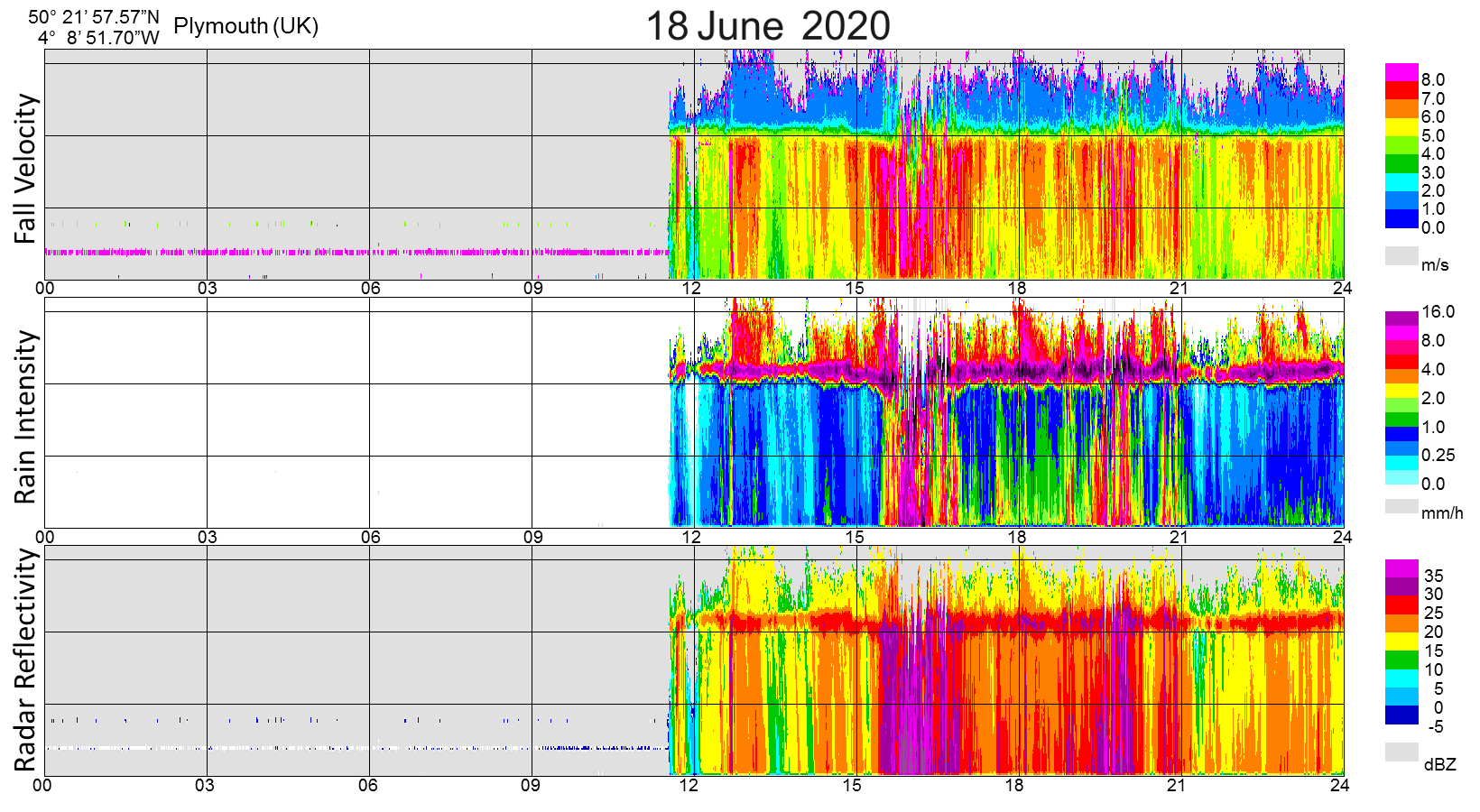Click the "16.0" value in Rain Intensity legend
This screenshot has width=1480, height=812.
click(1438, 312)
